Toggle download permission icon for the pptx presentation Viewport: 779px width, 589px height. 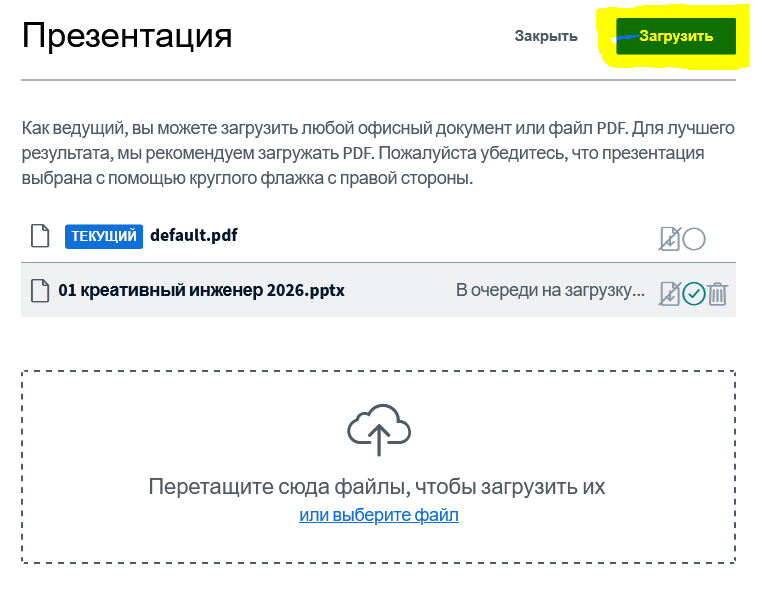pyautogui.click(x=670, y=294)
